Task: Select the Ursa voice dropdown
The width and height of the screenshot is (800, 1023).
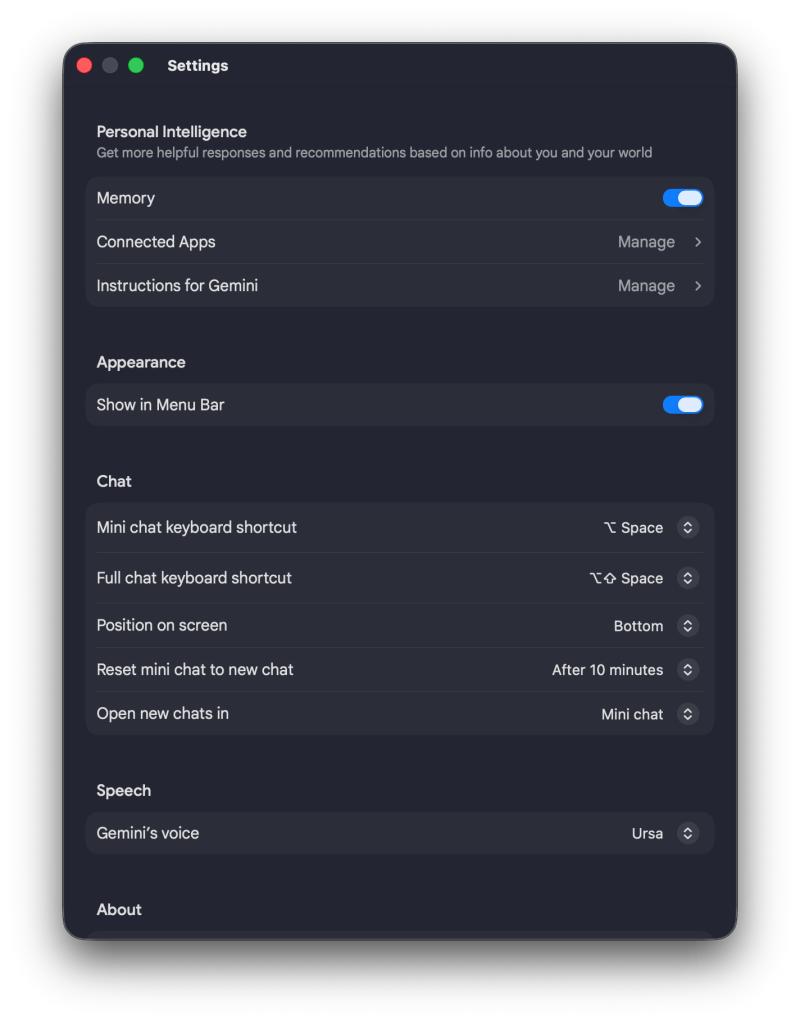Action: pos(647,833)
